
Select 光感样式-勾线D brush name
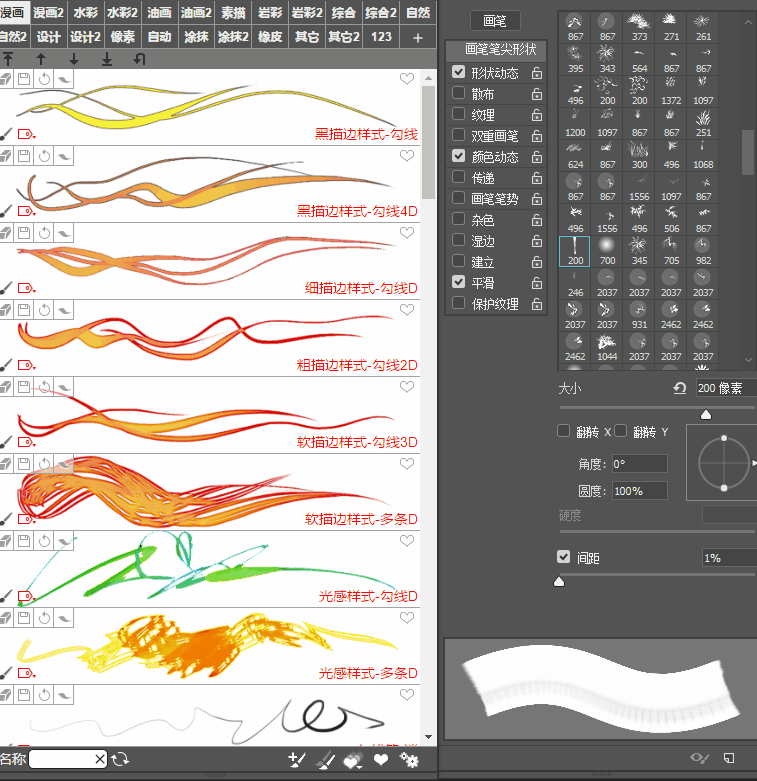368,596
